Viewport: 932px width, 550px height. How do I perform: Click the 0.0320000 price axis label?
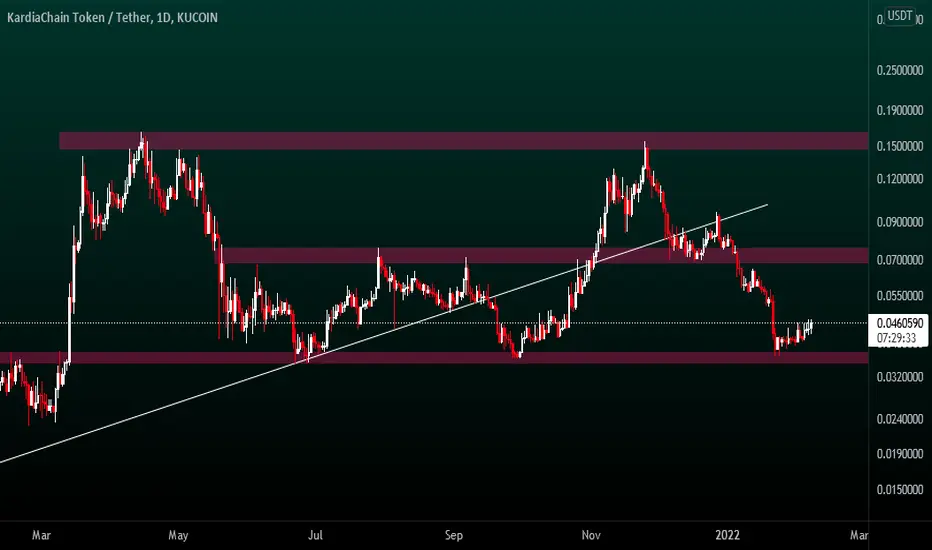click(899, 377)
